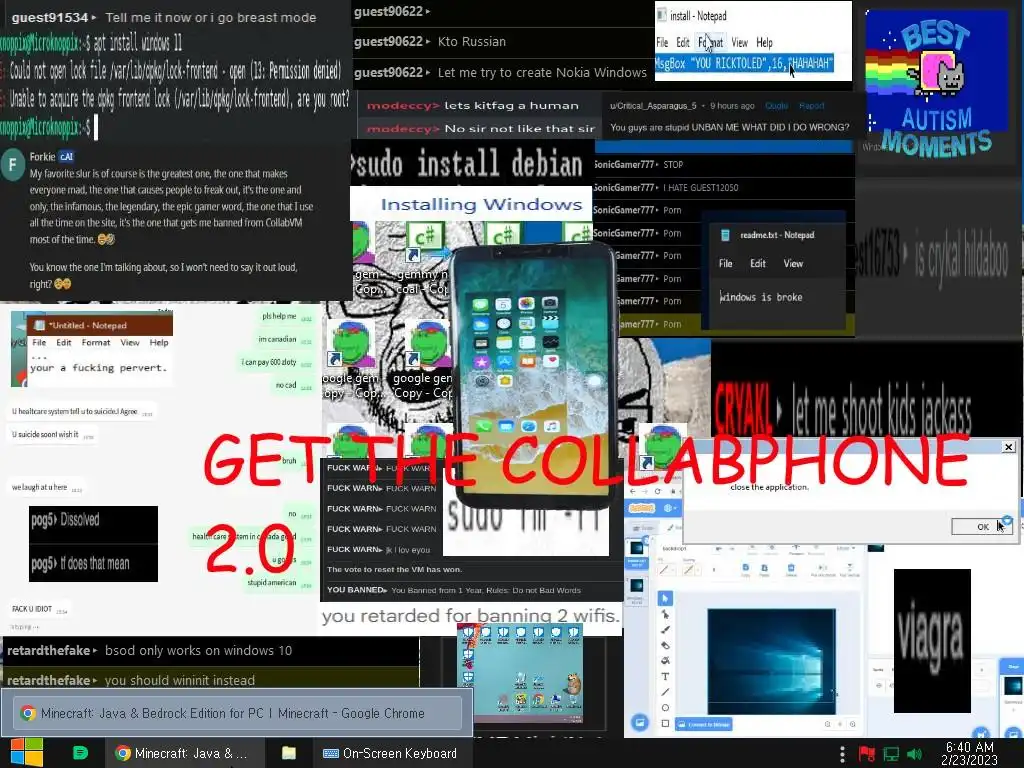Viewport: 1024px width, 768px height.
Task: Open Edit menu in readme.txt Notepad
Action: (758, 263)
